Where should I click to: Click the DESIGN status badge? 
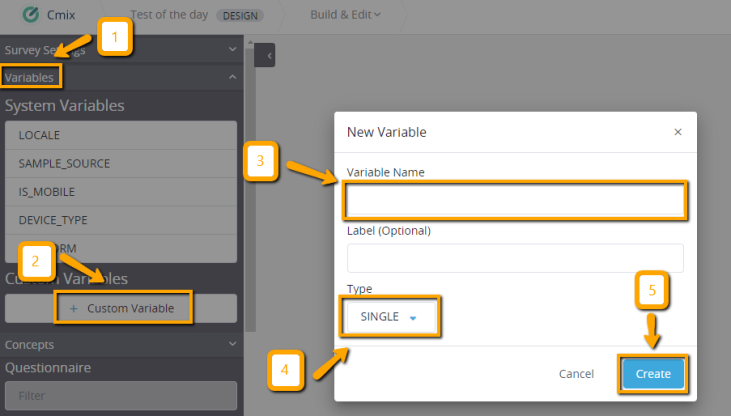click(240, 15)
